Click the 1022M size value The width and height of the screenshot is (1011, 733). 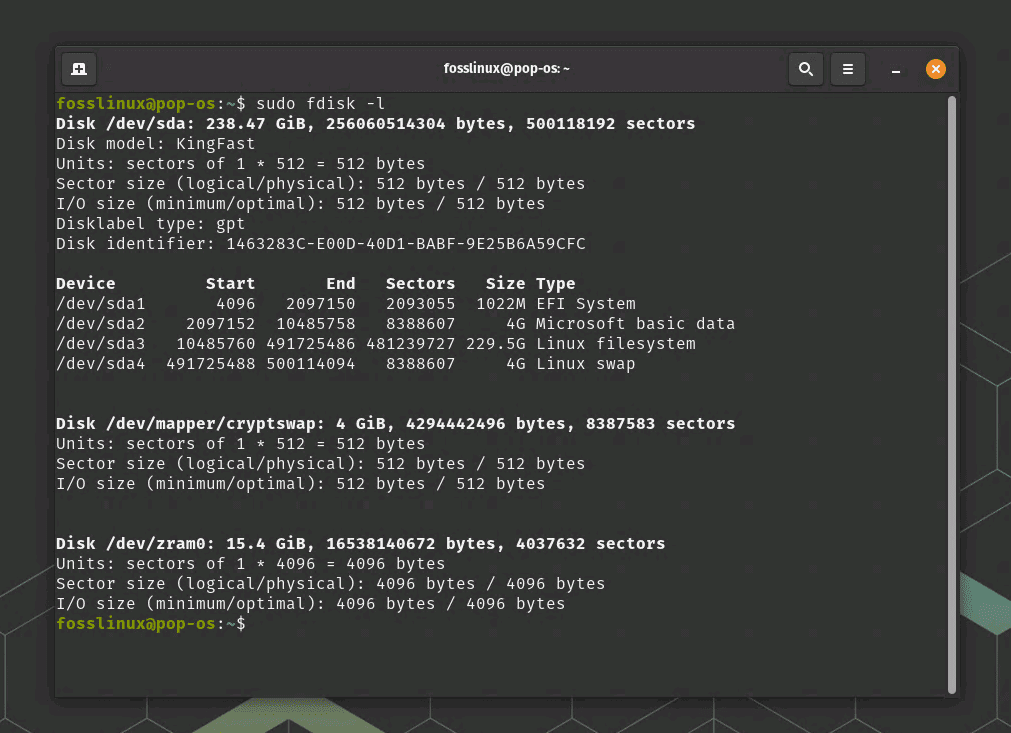(x=500, y=303)
